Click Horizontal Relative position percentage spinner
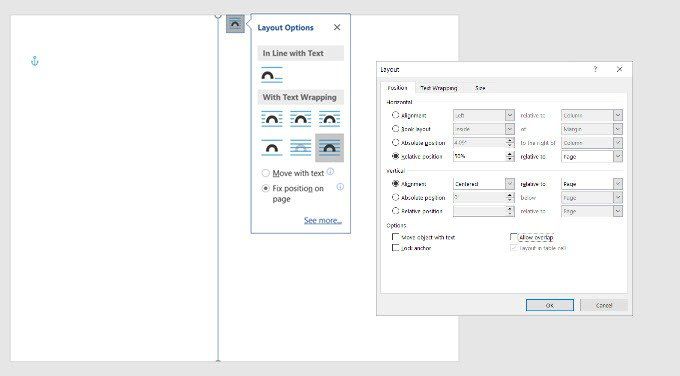 (x=510, y=156)
